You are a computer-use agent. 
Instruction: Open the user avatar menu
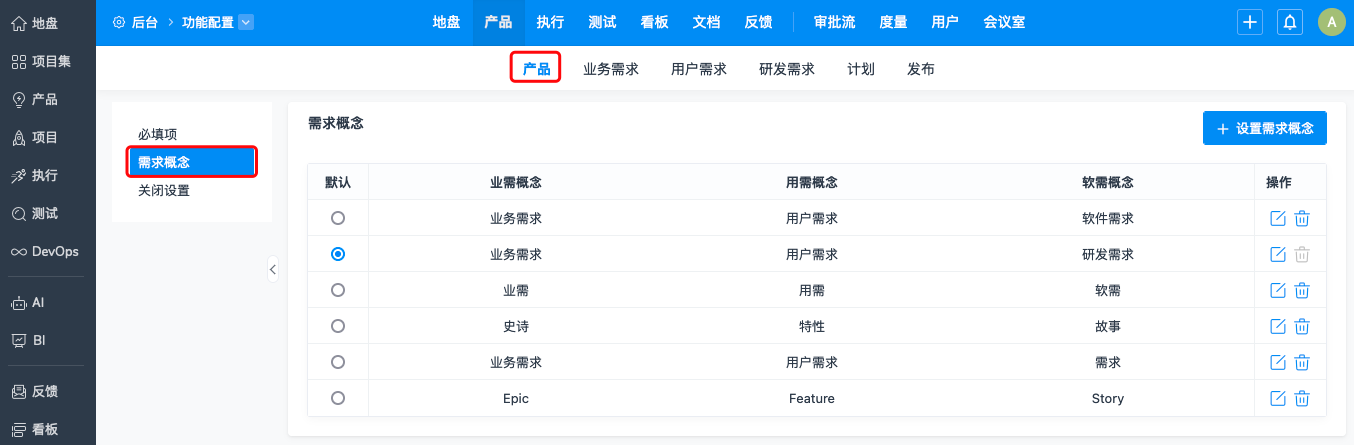coord(1331,22)
